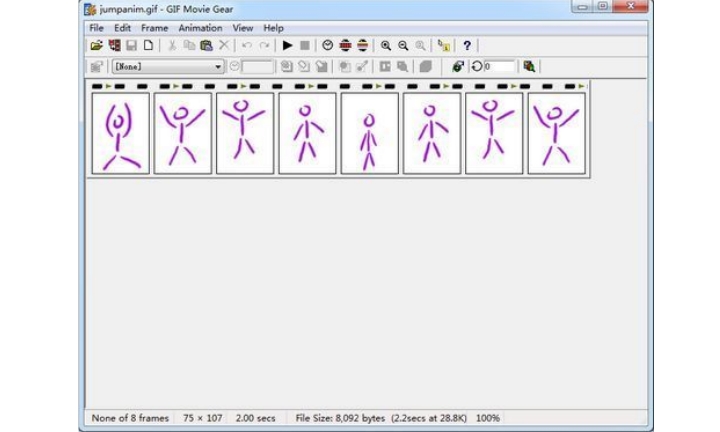Click the Undo arrow icon

click(x=247, y=45)
